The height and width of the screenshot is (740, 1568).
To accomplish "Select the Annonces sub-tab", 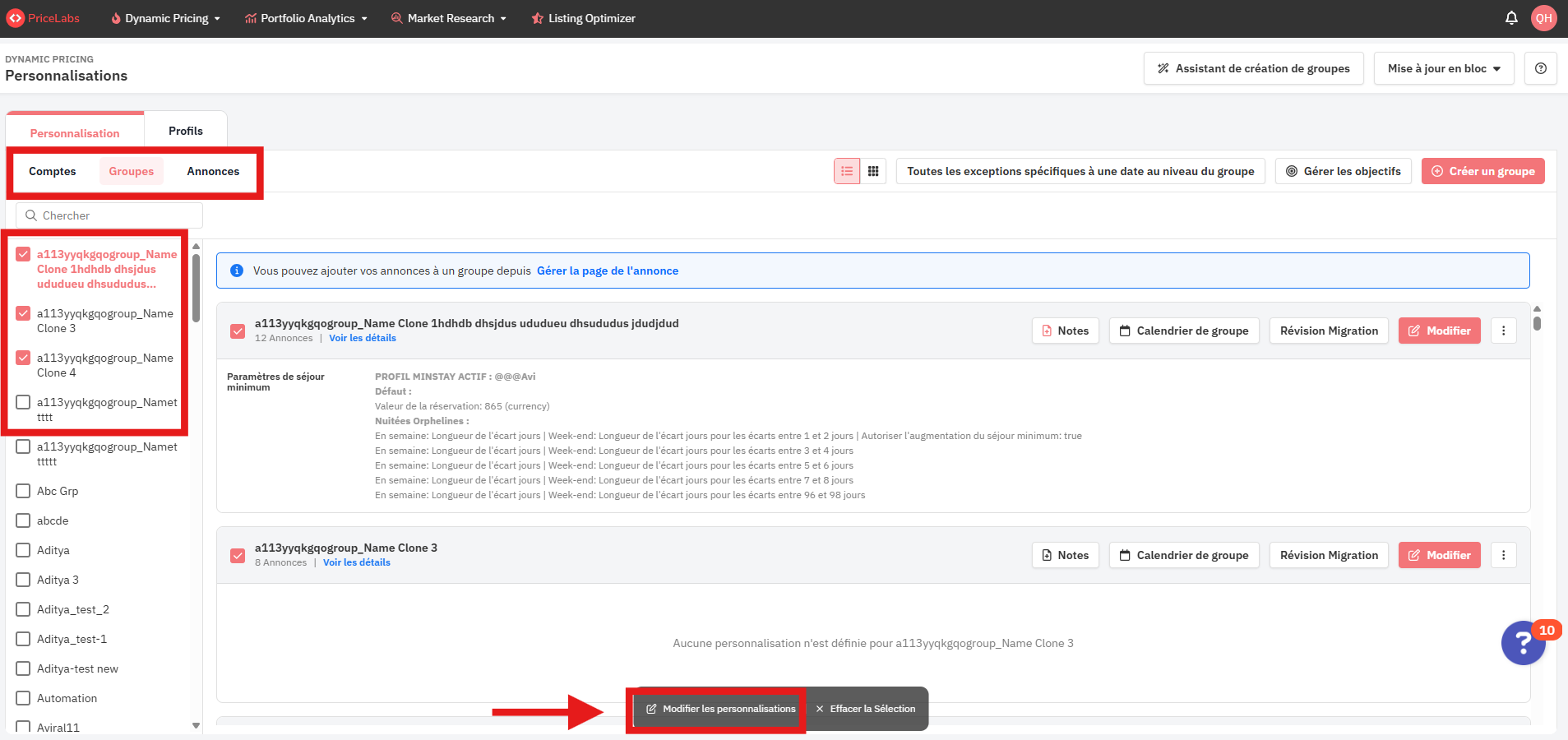I will [x=213, y=171].
